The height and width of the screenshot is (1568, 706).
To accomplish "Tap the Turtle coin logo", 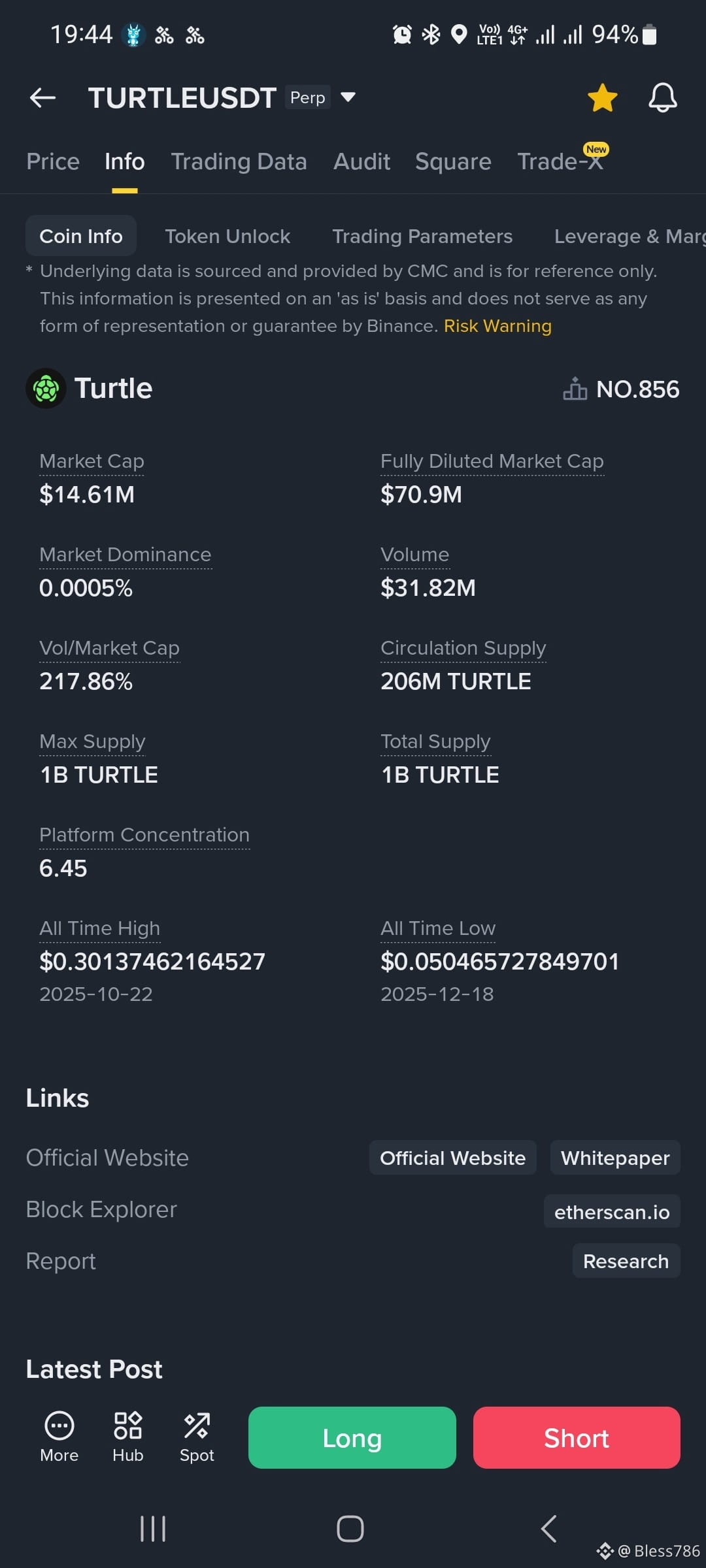I will coord(46,389).
